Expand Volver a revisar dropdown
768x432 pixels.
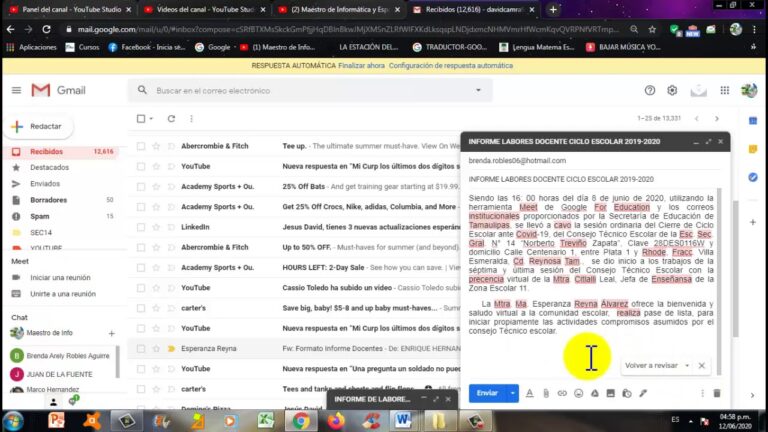tap(687, 366)
